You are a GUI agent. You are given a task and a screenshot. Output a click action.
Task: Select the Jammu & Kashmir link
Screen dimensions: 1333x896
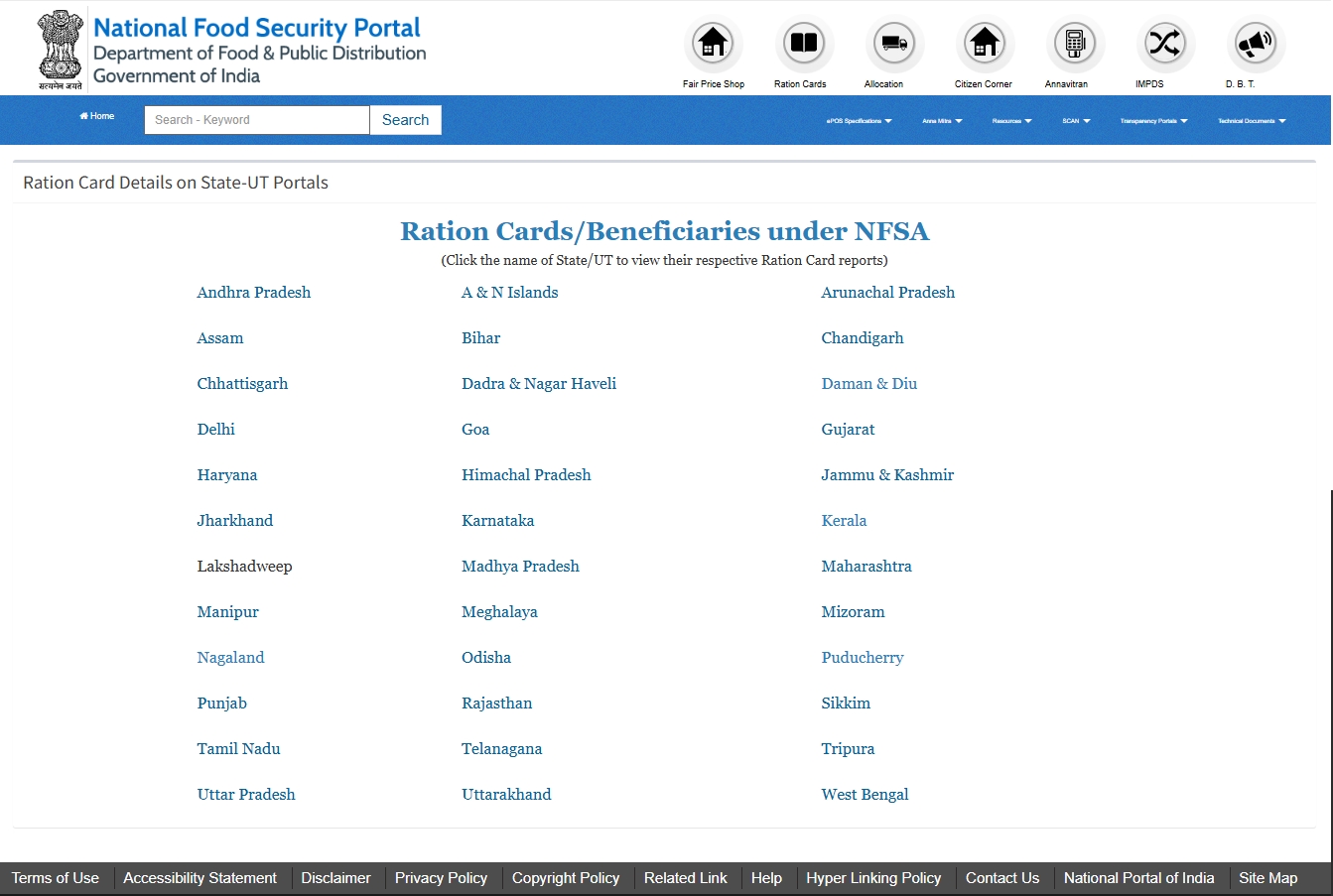coord(887,475)
